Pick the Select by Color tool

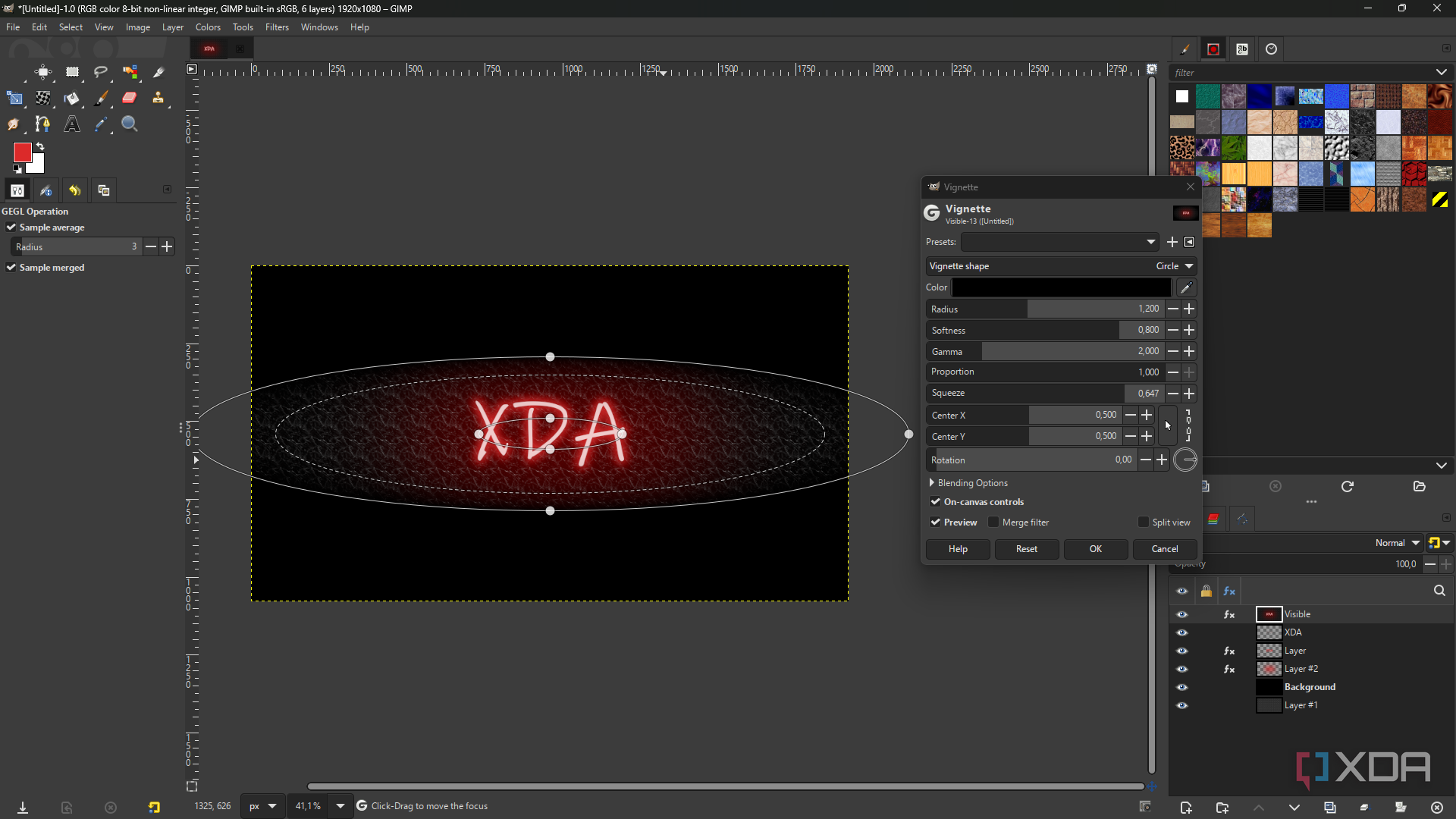tap(130, 73)
